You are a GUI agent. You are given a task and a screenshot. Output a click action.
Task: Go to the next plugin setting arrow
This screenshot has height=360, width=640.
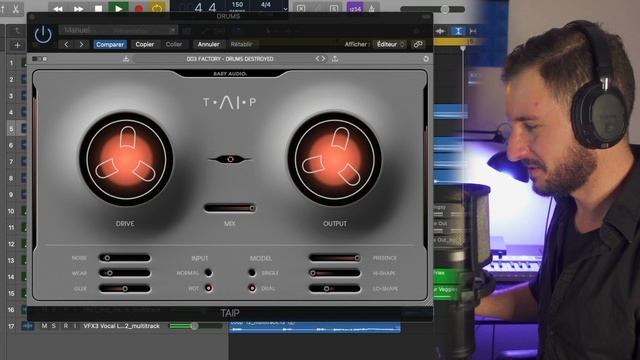click(81, 44)
